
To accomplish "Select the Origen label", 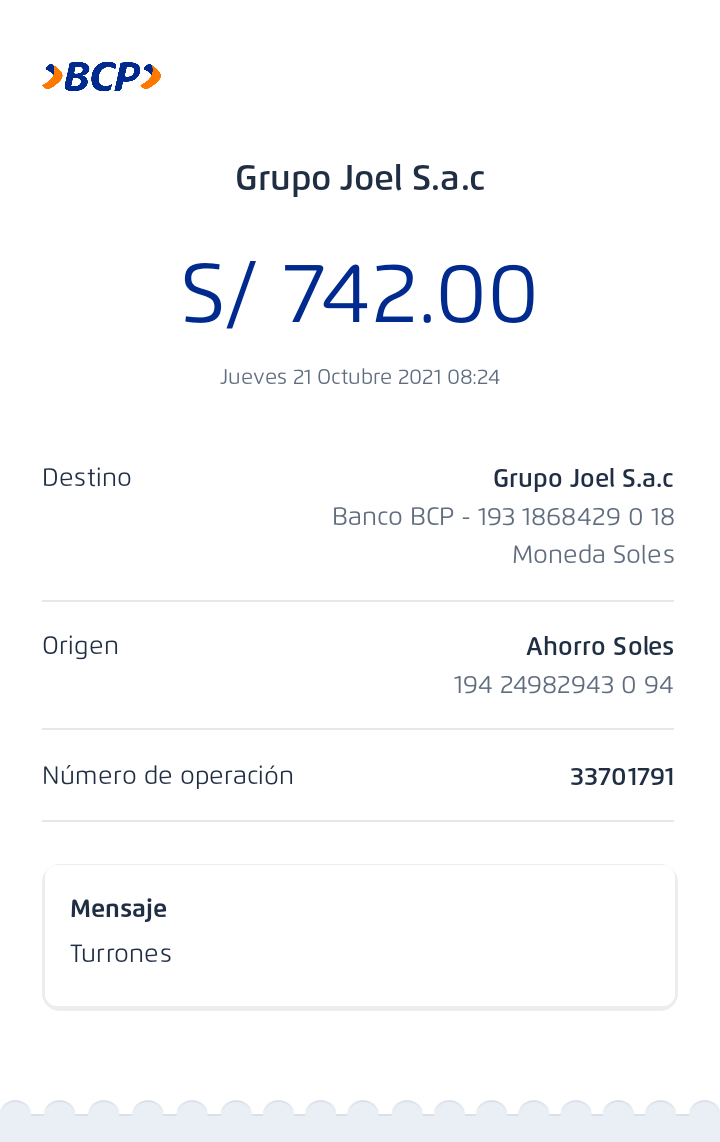I will pos(80,646).
